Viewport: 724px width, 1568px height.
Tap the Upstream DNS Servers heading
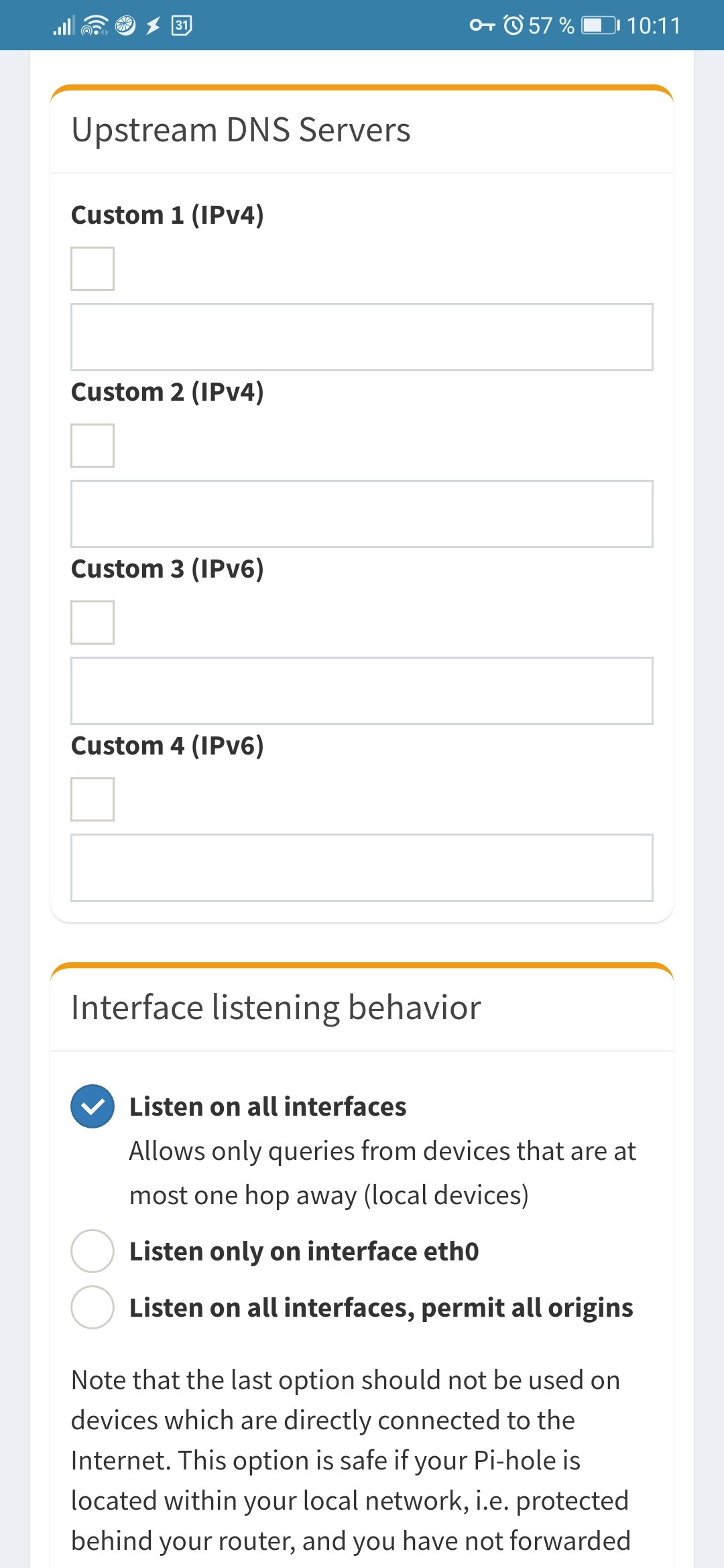[x=241, y=130]
